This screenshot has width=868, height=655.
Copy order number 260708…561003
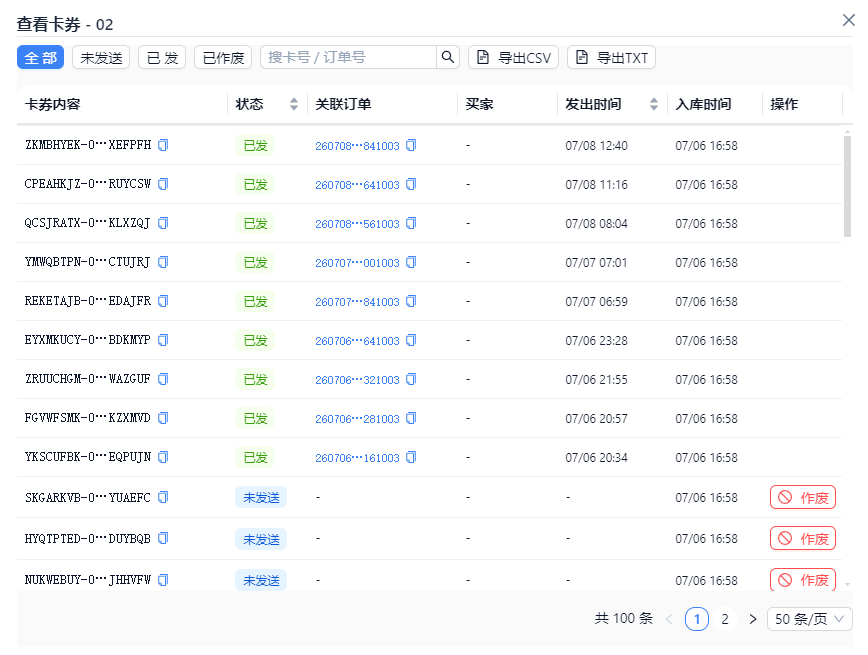click(411, 223)
